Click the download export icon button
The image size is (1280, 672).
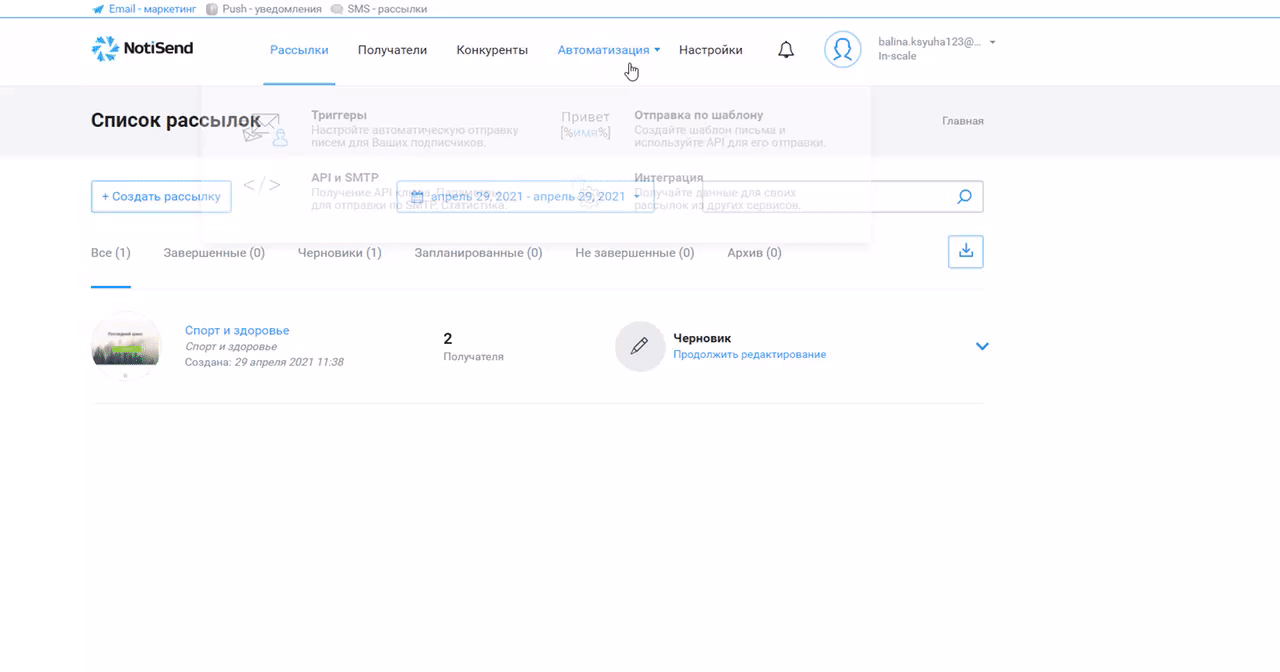point(966,252)
